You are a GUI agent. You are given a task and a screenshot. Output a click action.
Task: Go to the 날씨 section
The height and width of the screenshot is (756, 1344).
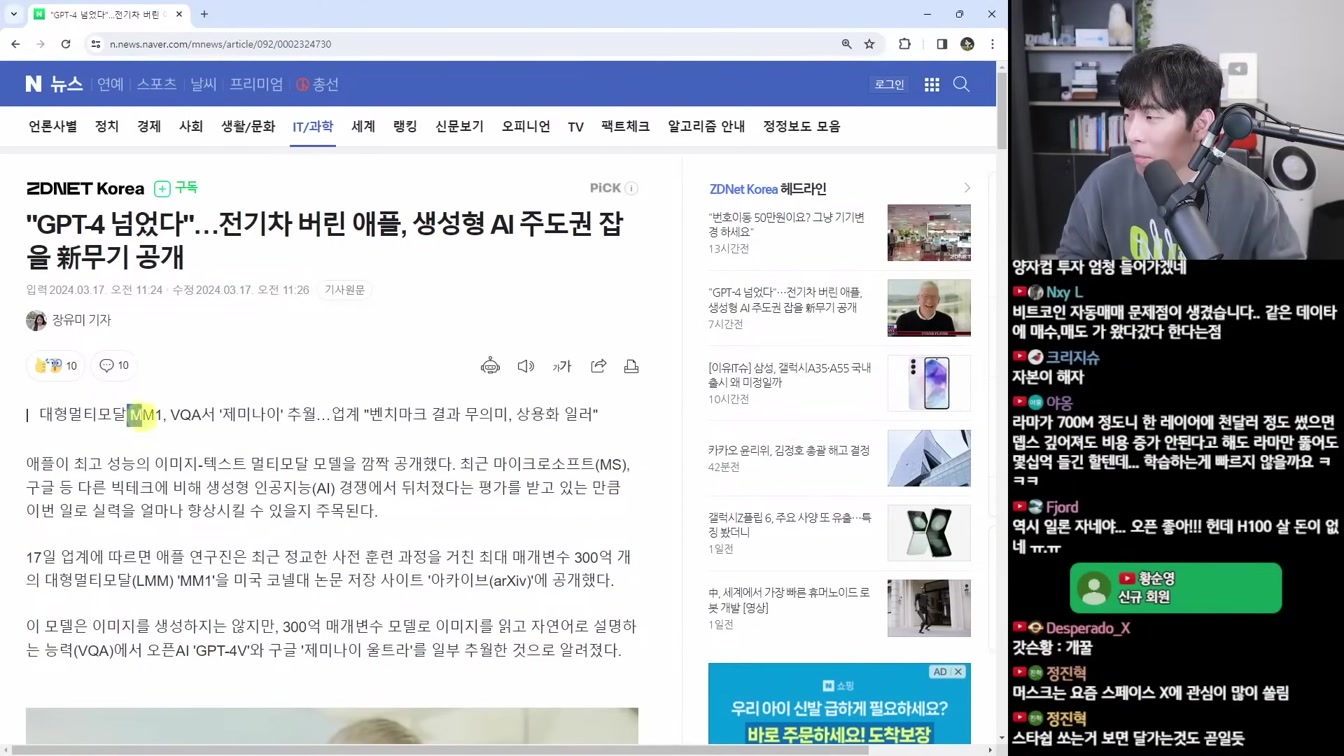pos(203,85)
